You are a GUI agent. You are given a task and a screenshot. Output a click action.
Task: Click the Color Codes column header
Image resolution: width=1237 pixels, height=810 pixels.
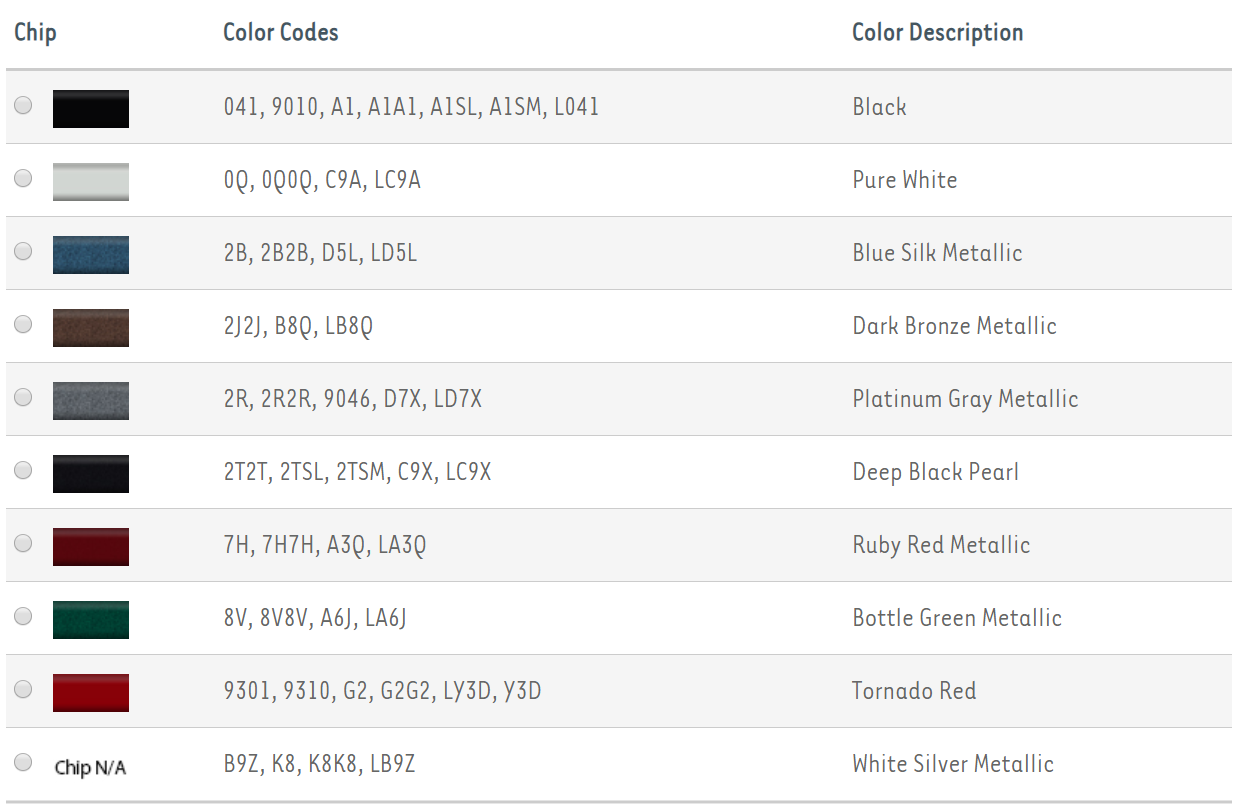[280, 32]
